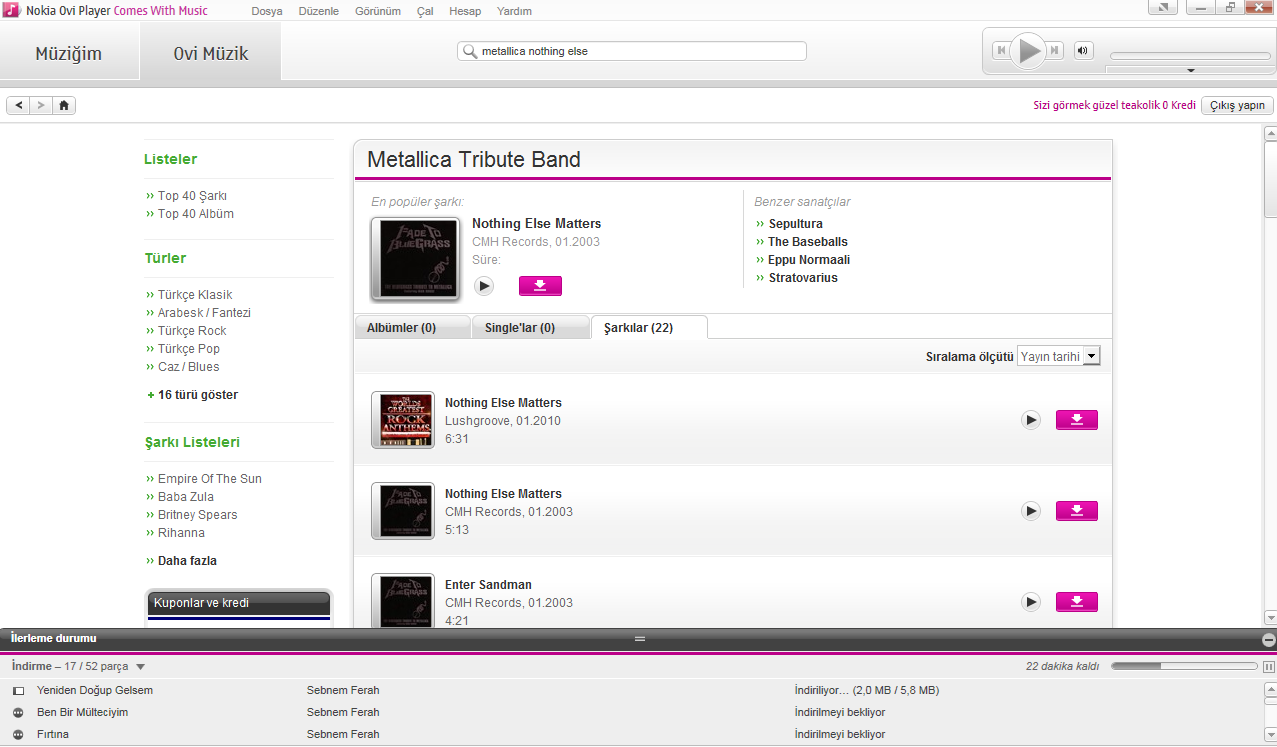Play the most popular song preview
The height and width of the screenshot is (747, 1277).
click(484, 286)
